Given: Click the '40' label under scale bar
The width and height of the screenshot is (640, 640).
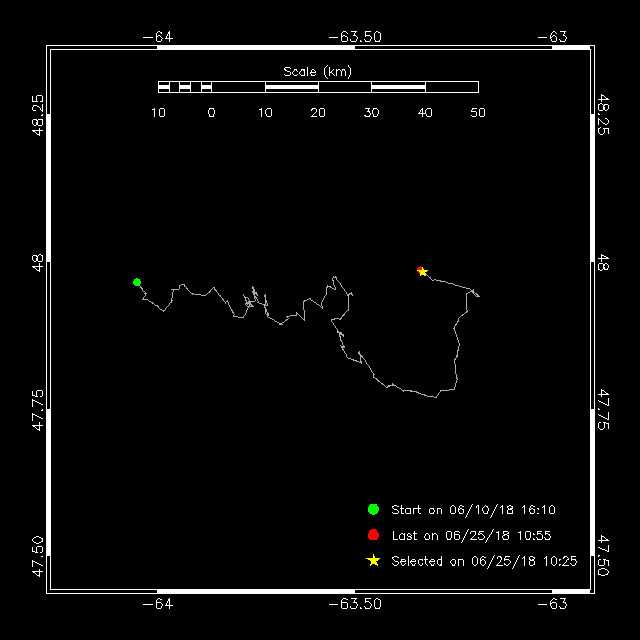Looking at the screenshot, I should (x=425, y=113).
